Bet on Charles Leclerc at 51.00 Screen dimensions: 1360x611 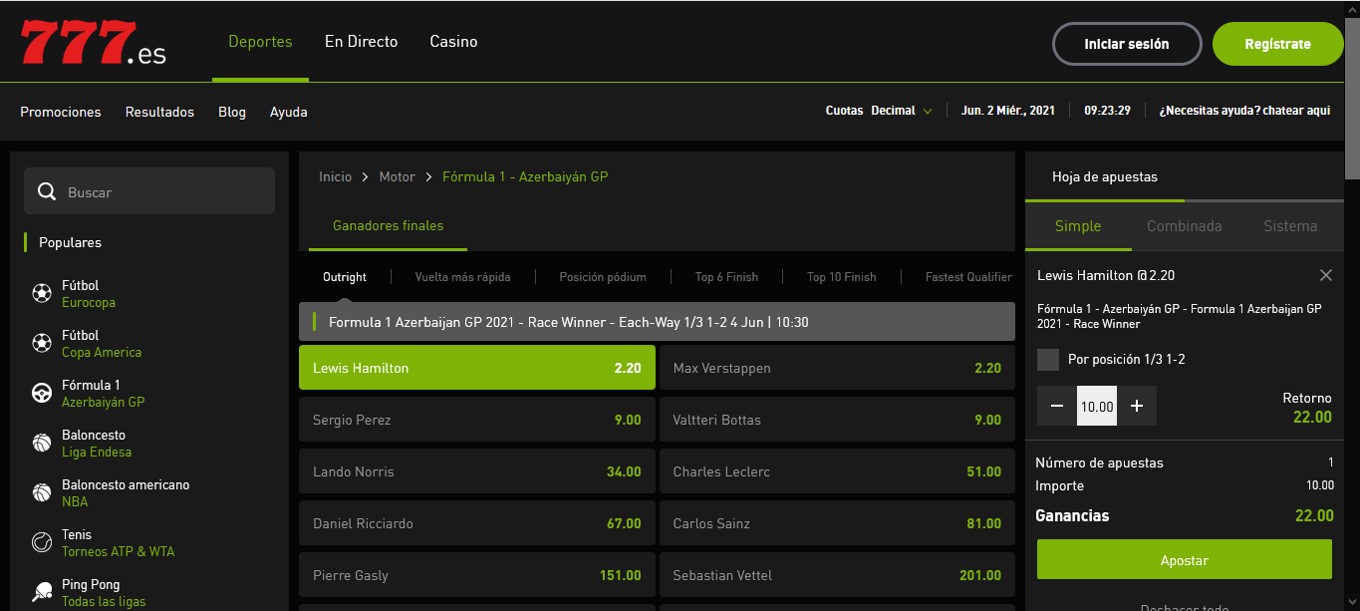click(x=837, y=472)
